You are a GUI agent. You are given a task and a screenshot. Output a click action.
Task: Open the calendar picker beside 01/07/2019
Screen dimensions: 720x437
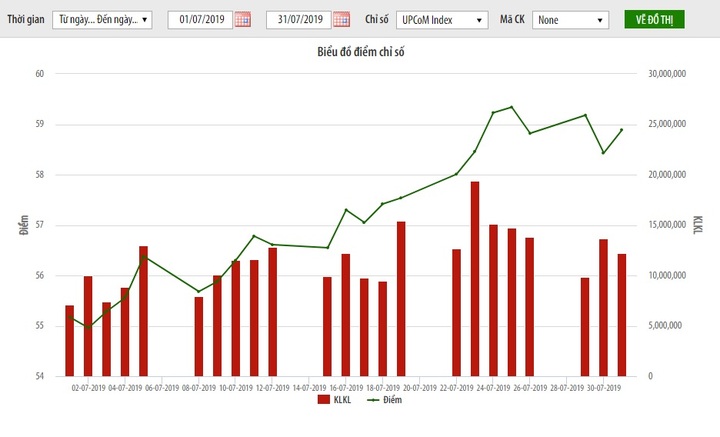[x=242, y=19]
